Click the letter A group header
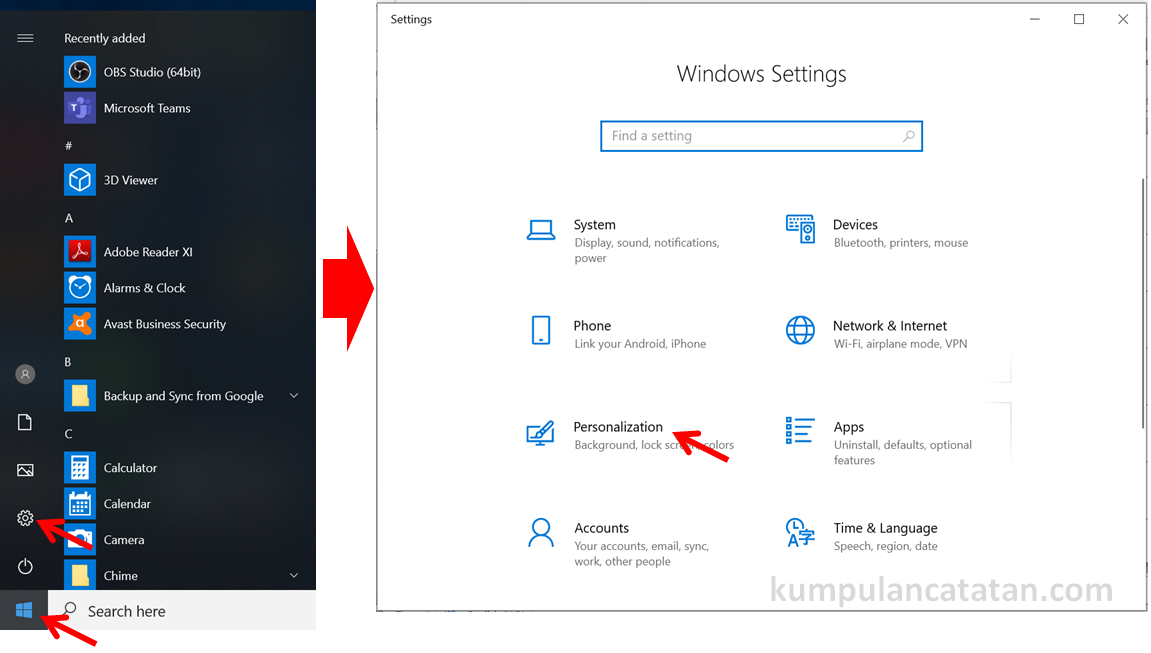 [69, 218]
